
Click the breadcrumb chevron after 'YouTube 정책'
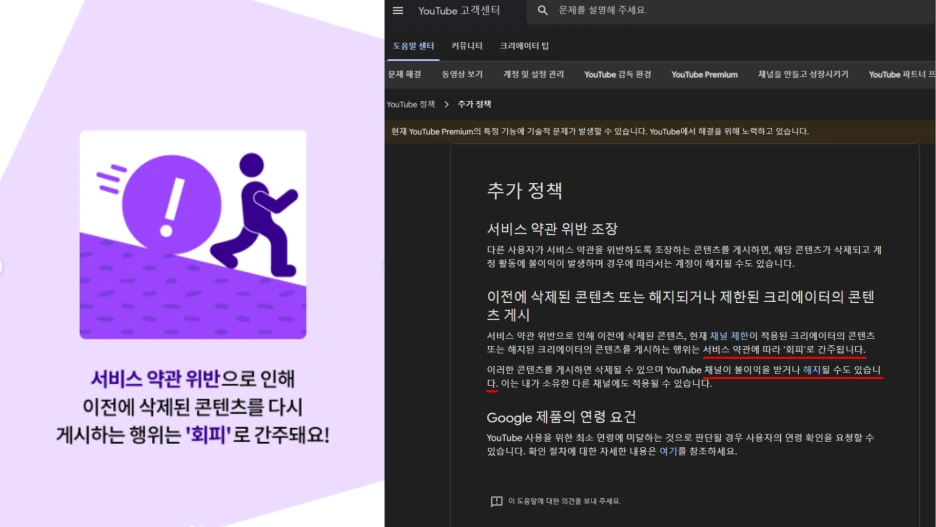(447, 104)
